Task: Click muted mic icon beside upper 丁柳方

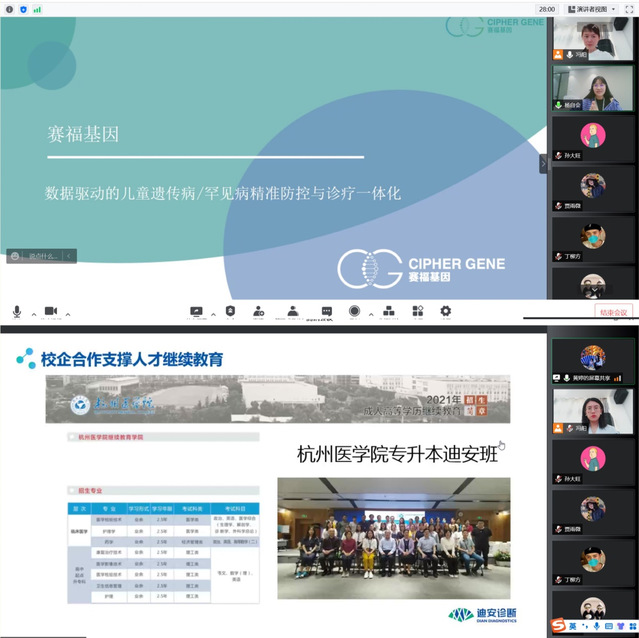Action: (x=558, y=256)
